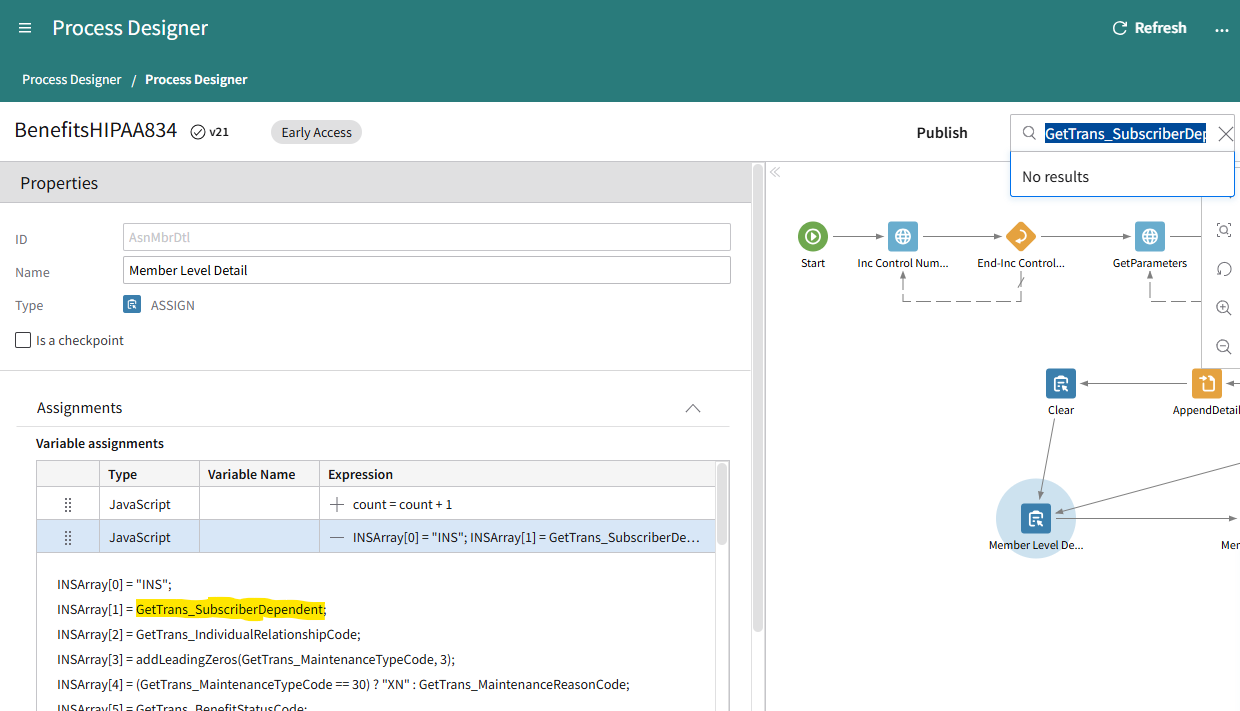This screenshot has width=1240, height=711.
Task: Click the addLeadingZeros code line
Action: 256,659
